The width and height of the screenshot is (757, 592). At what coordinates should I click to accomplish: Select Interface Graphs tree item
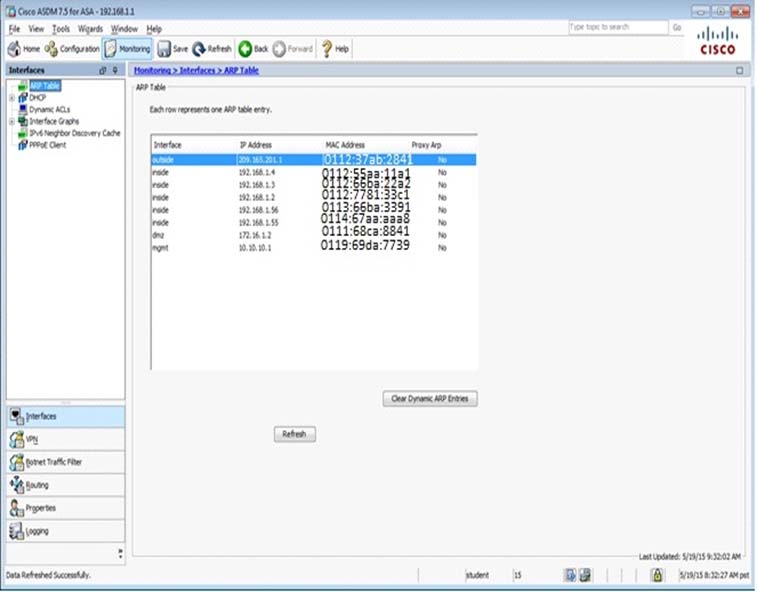pos(54,121)
